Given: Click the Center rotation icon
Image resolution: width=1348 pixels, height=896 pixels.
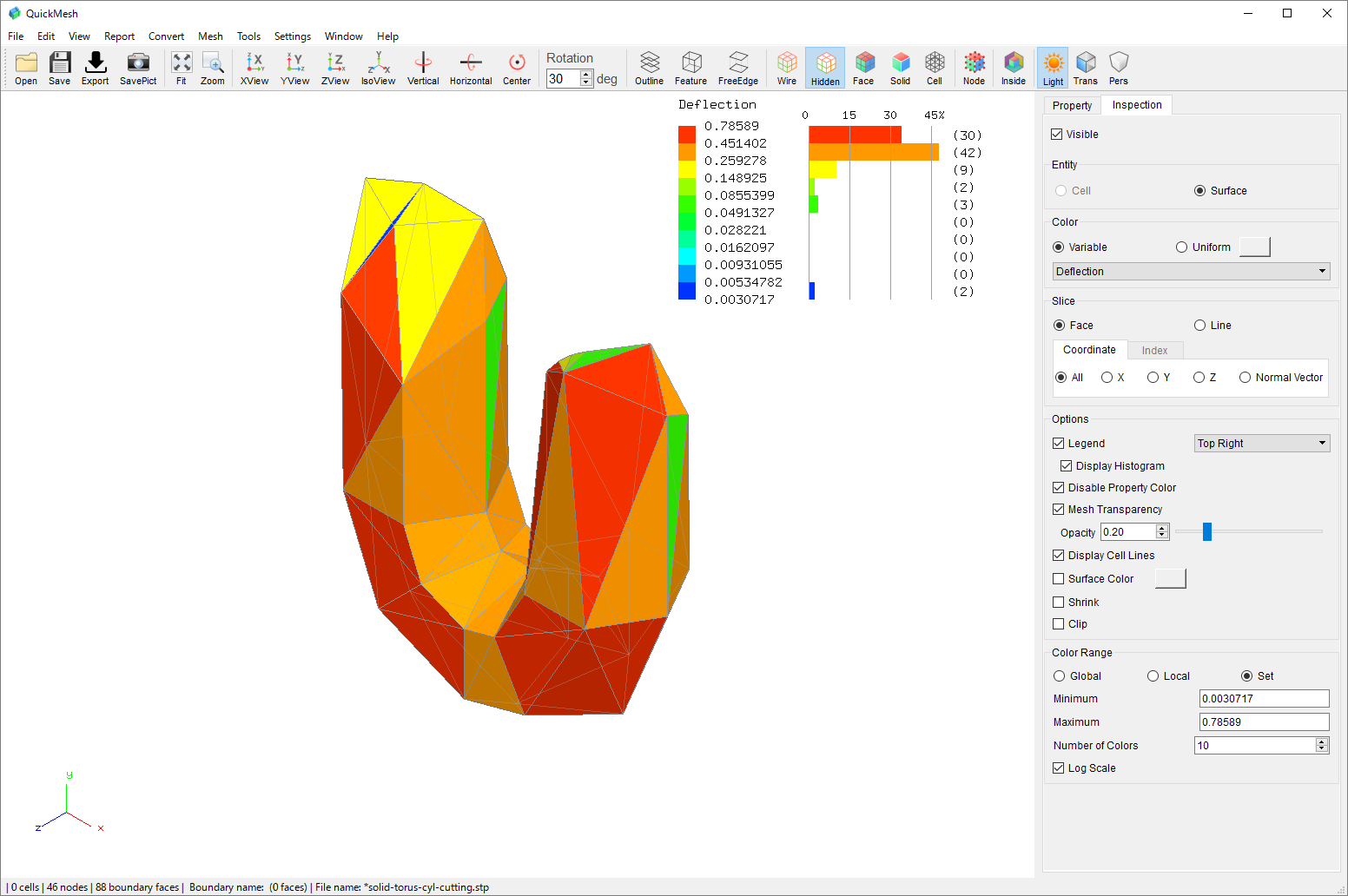Looking at the screenshot, I should [517, 68].
